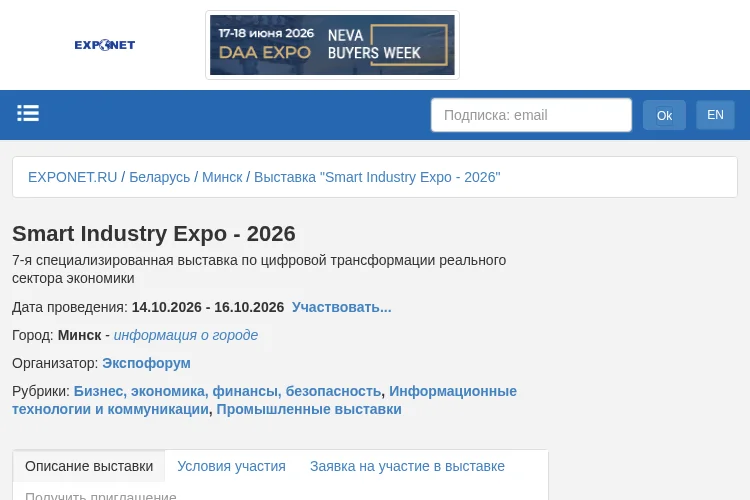Go to EXPONET.RU breadcrumb link
The image size is (750, 500).
pos(72,177)
